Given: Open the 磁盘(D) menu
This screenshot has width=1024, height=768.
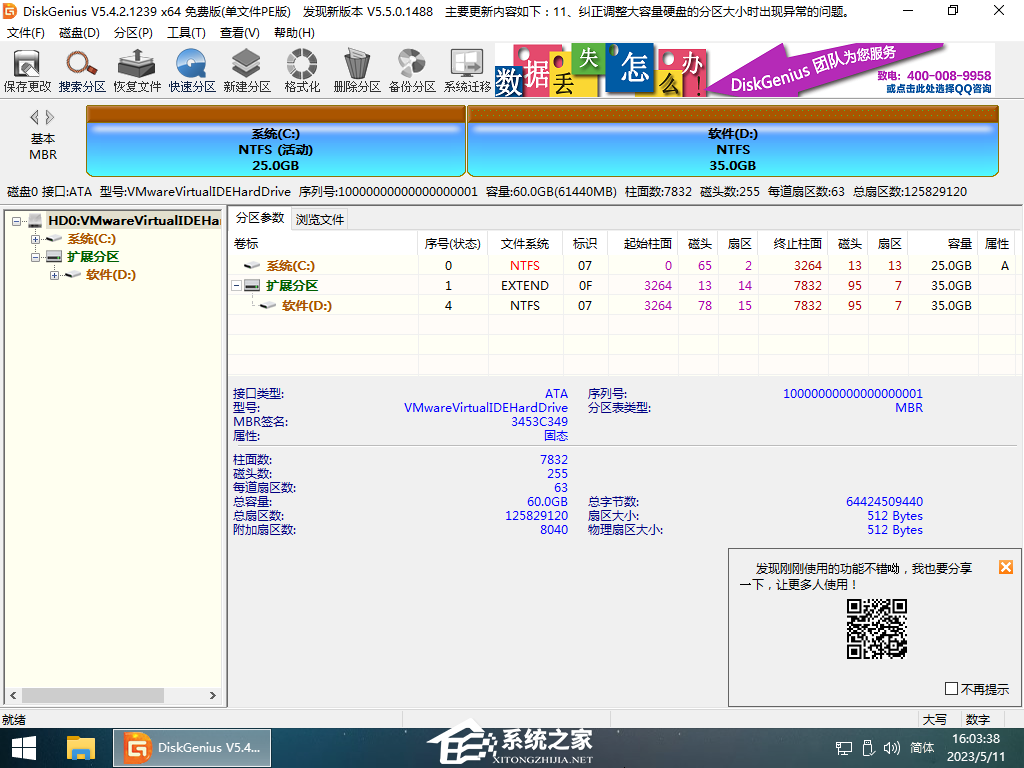Looking at the screenshot, I should tap(79, 33).
